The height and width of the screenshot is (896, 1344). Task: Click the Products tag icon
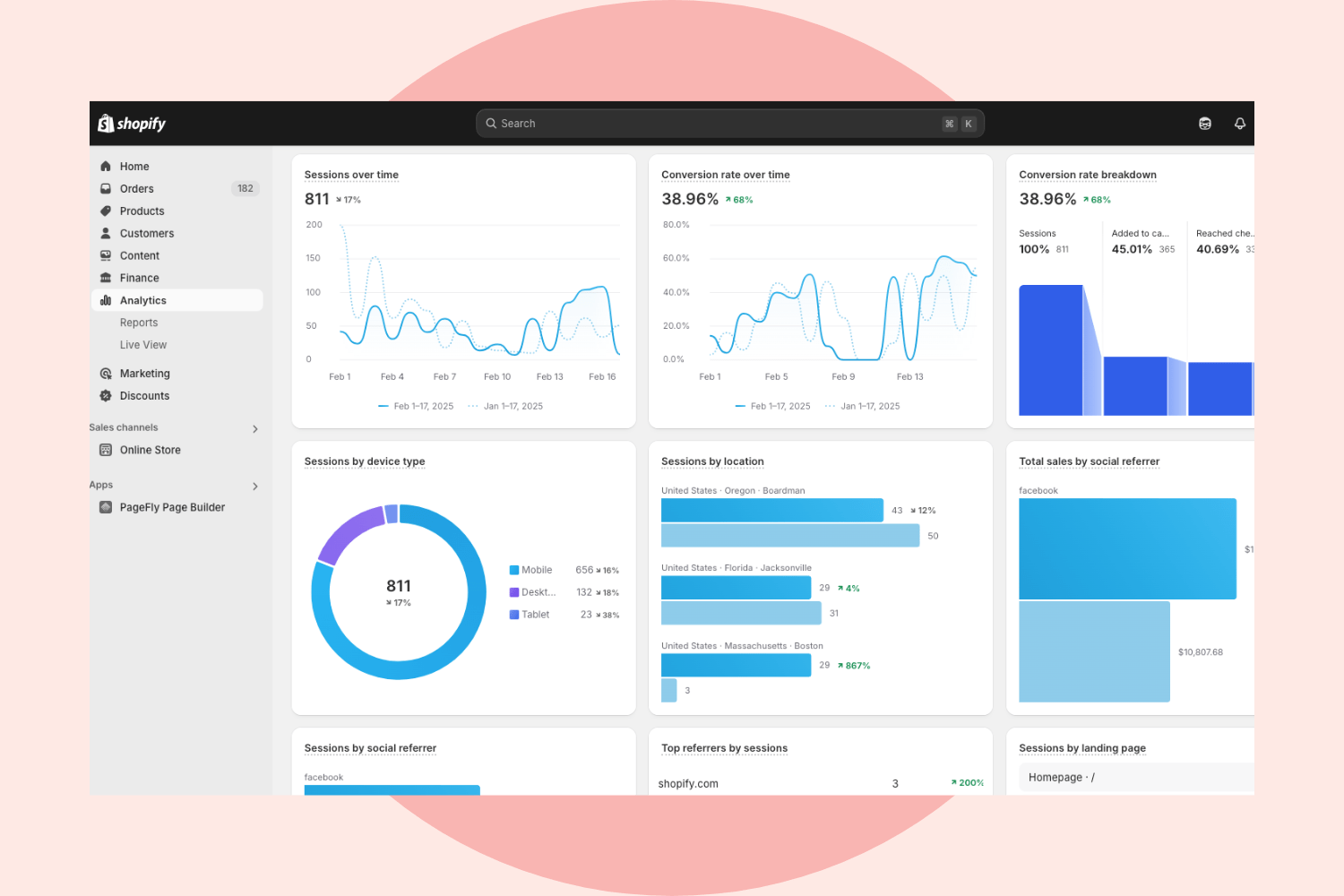(106, 211)
